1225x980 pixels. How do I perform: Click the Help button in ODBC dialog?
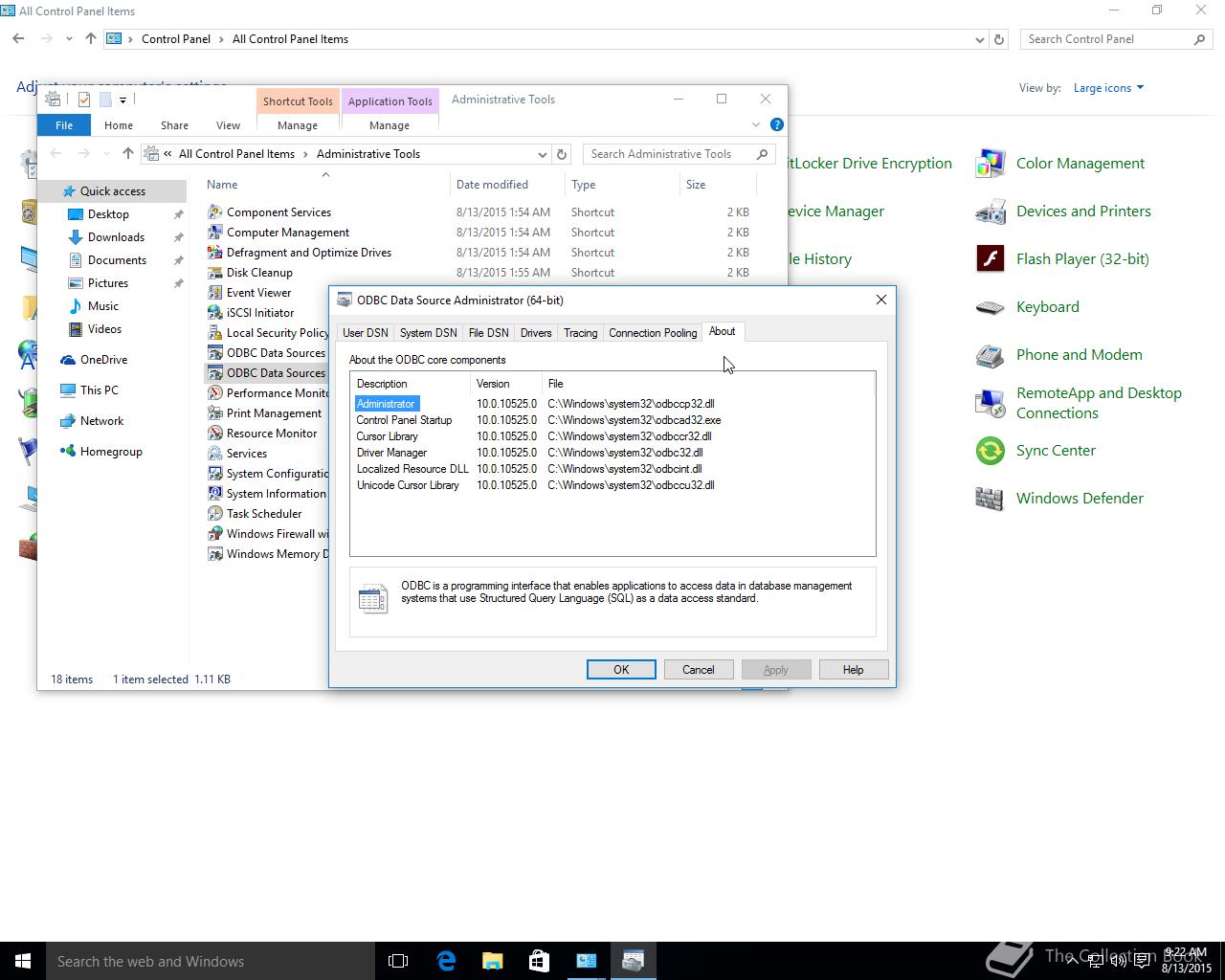[854, 670]
